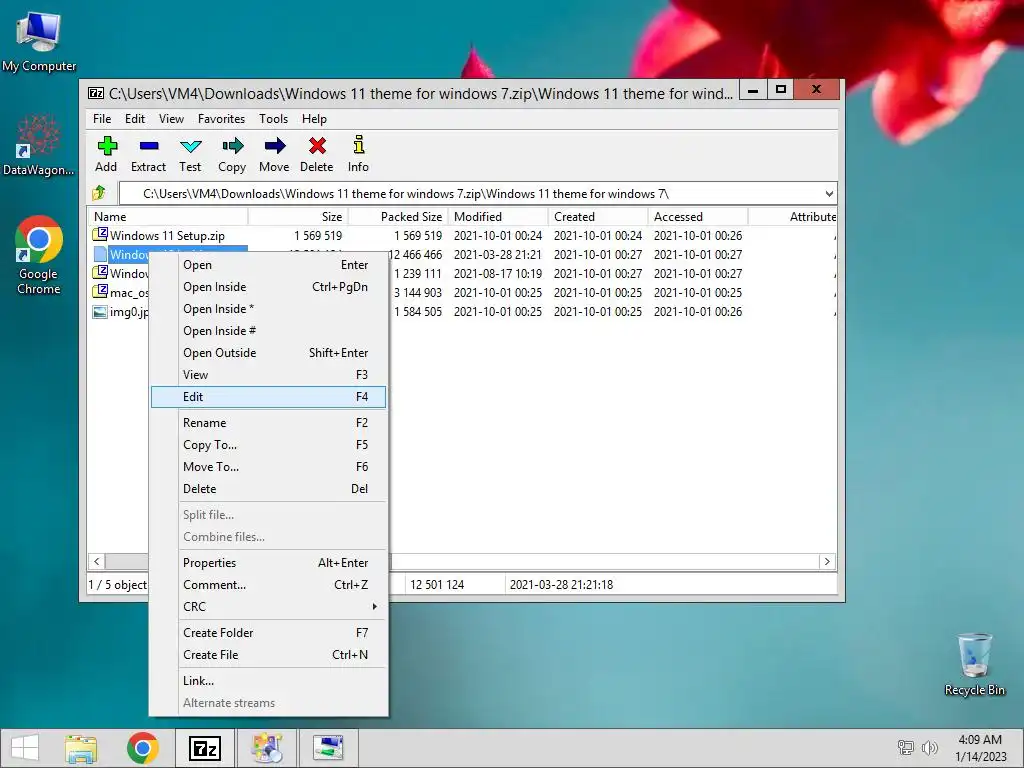
Task: Open the Recycle Bin desktop icon
Action: pos(974,664)
